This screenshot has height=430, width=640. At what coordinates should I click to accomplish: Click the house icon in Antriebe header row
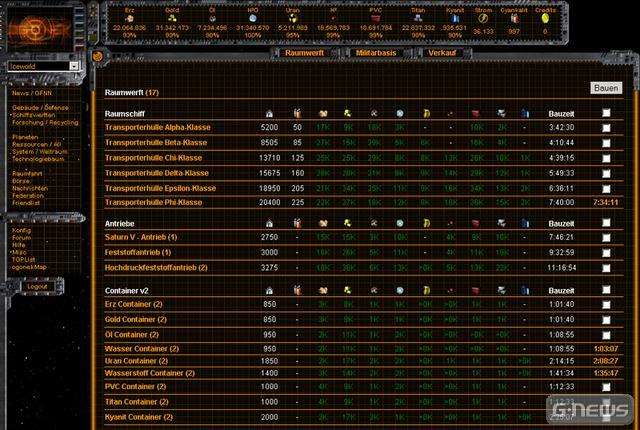pos(269,224)
